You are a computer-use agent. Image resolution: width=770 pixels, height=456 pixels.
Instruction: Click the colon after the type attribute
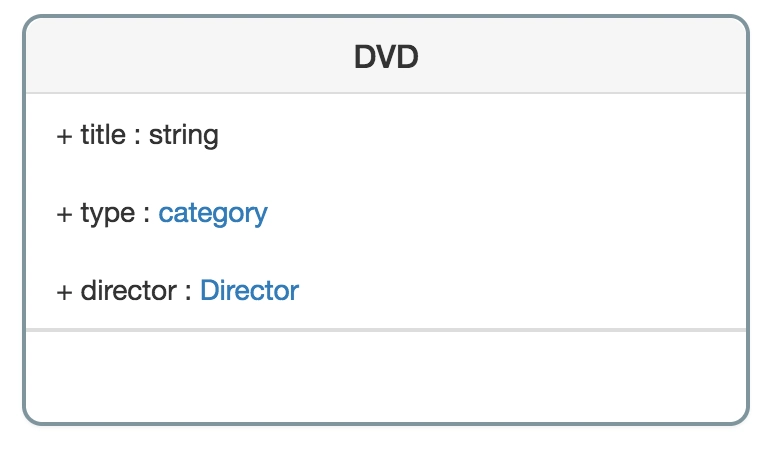point(146,215)
